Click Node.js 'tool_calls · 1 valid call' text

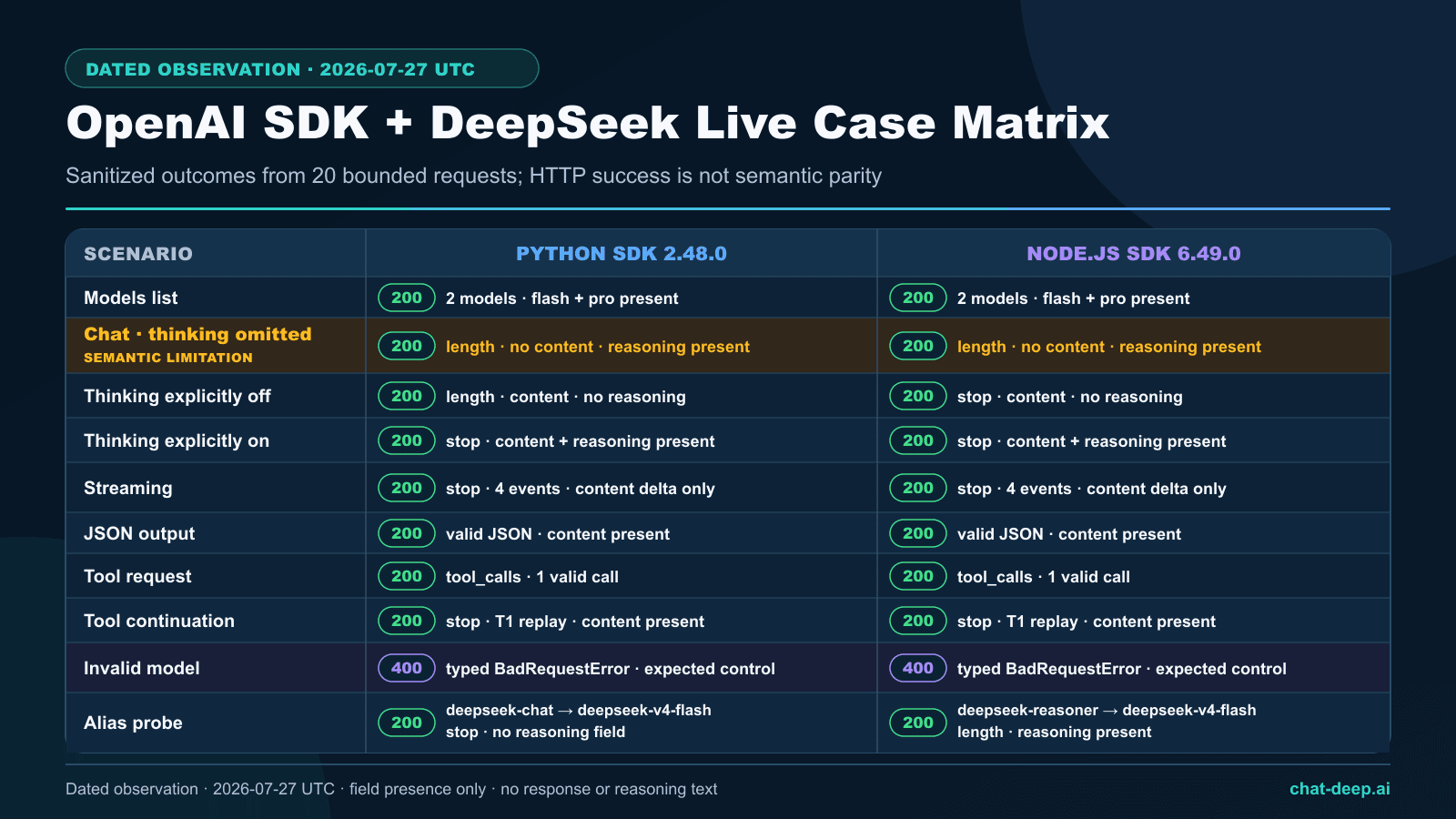coord(1044,577)
